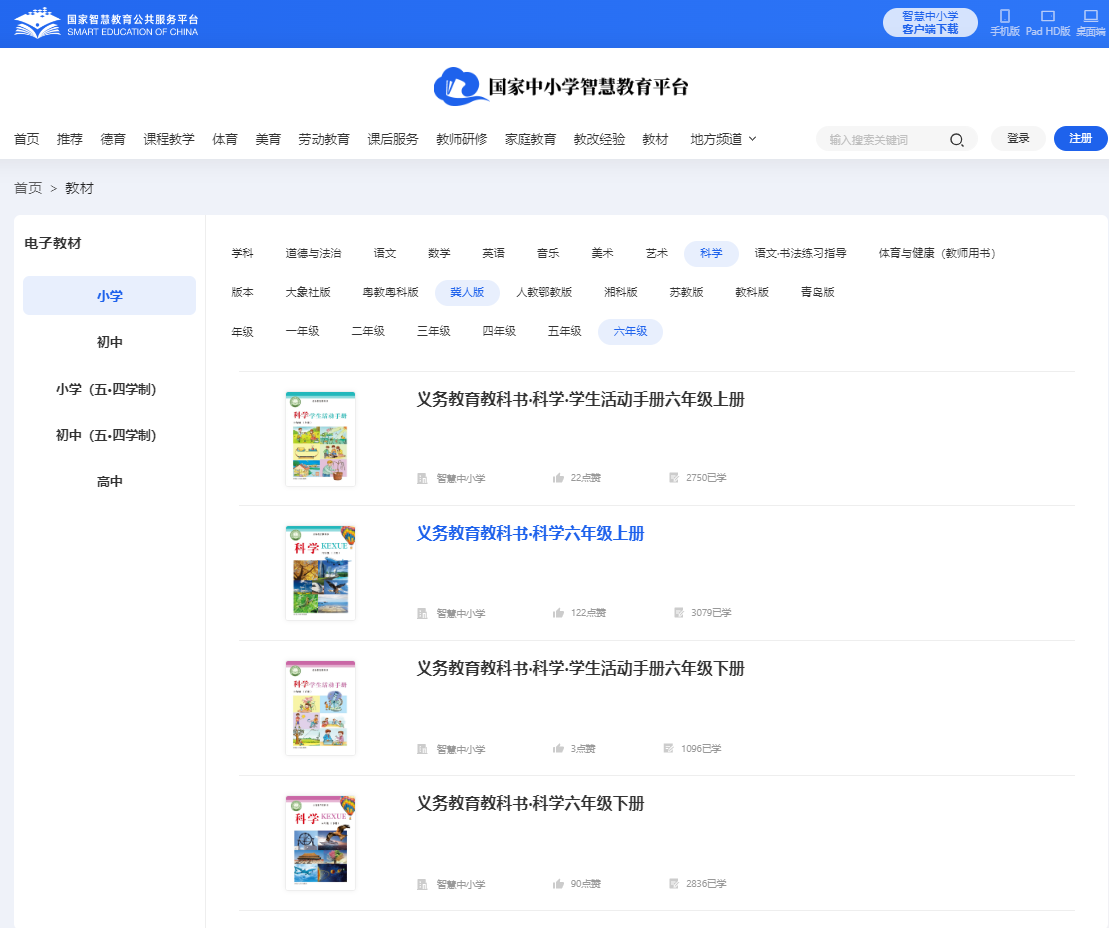Viewport: 1109px width, 928px height.
Task: Open the Pad HD版 icon
Action: click(x=1048, y=17)
